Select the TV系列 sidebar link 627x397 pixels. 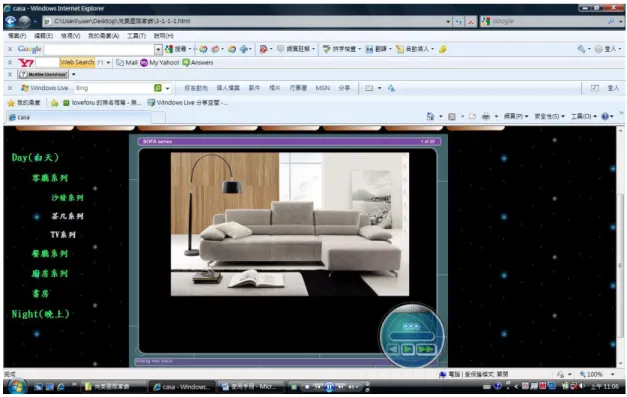coord(63,235)
